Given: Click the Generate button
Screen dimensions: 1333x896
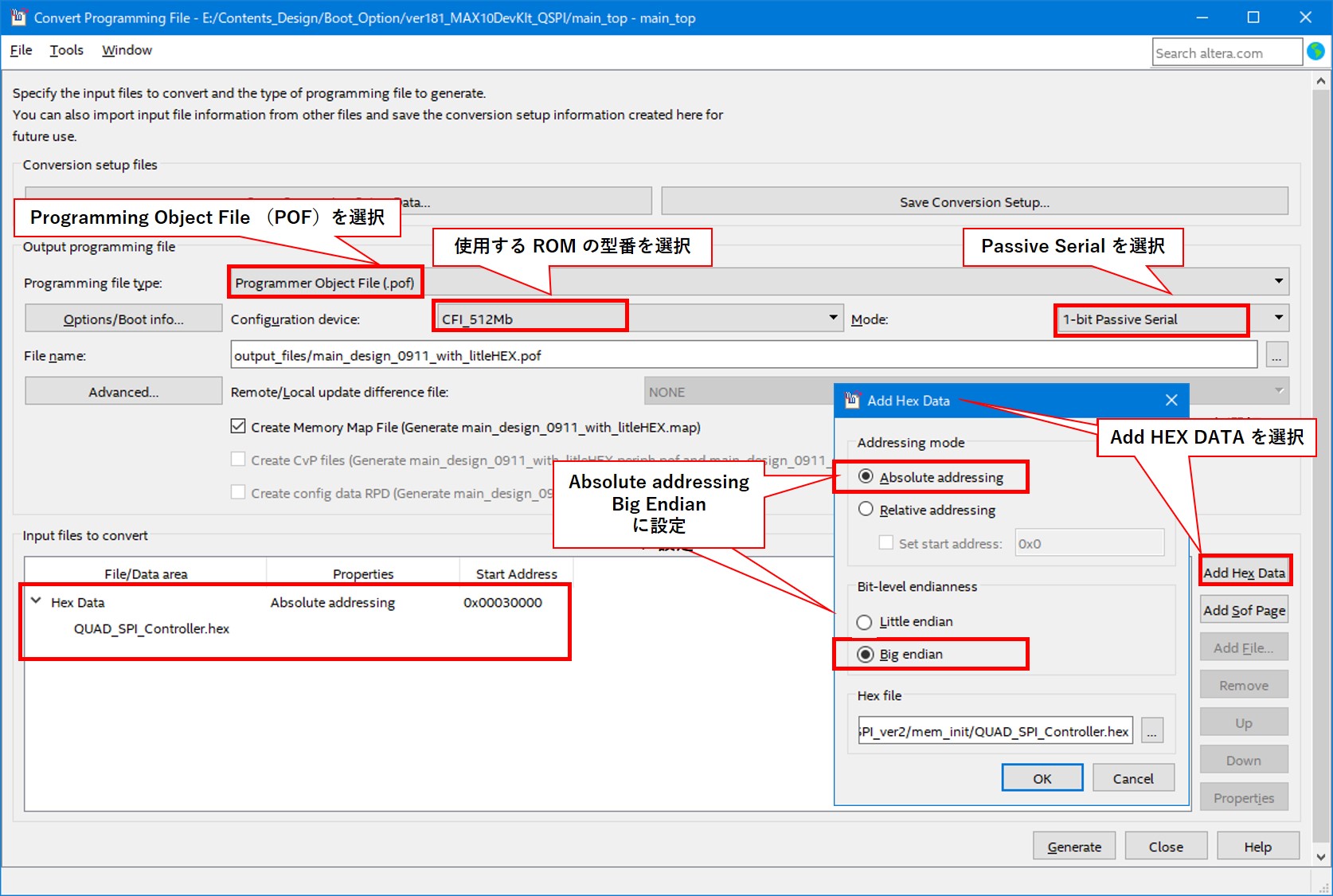Looking at the screenshot, I should pos(1073,847).
